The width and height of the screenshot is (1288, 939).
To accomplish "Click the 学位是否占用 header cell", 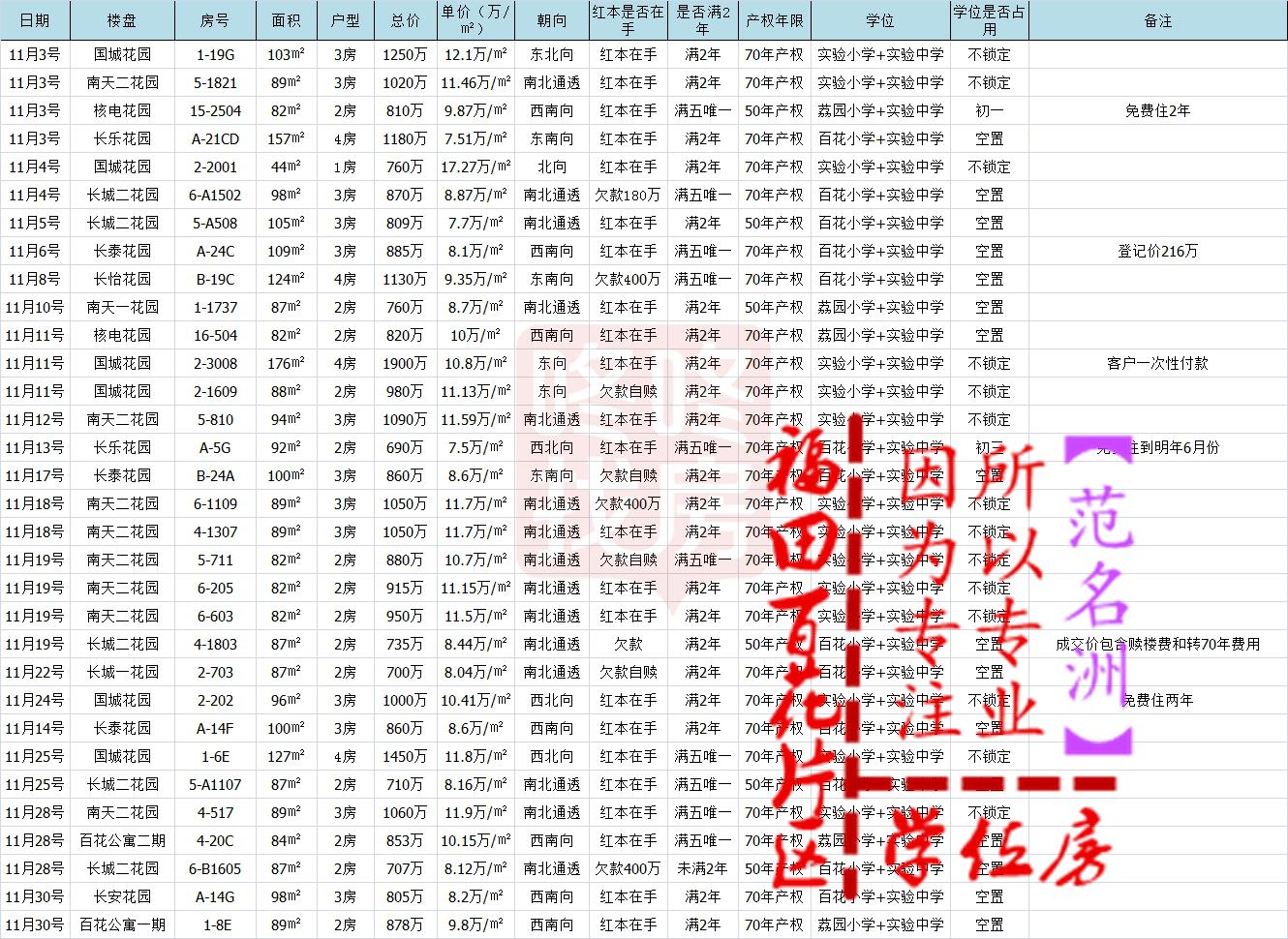I will pos(989,20).
